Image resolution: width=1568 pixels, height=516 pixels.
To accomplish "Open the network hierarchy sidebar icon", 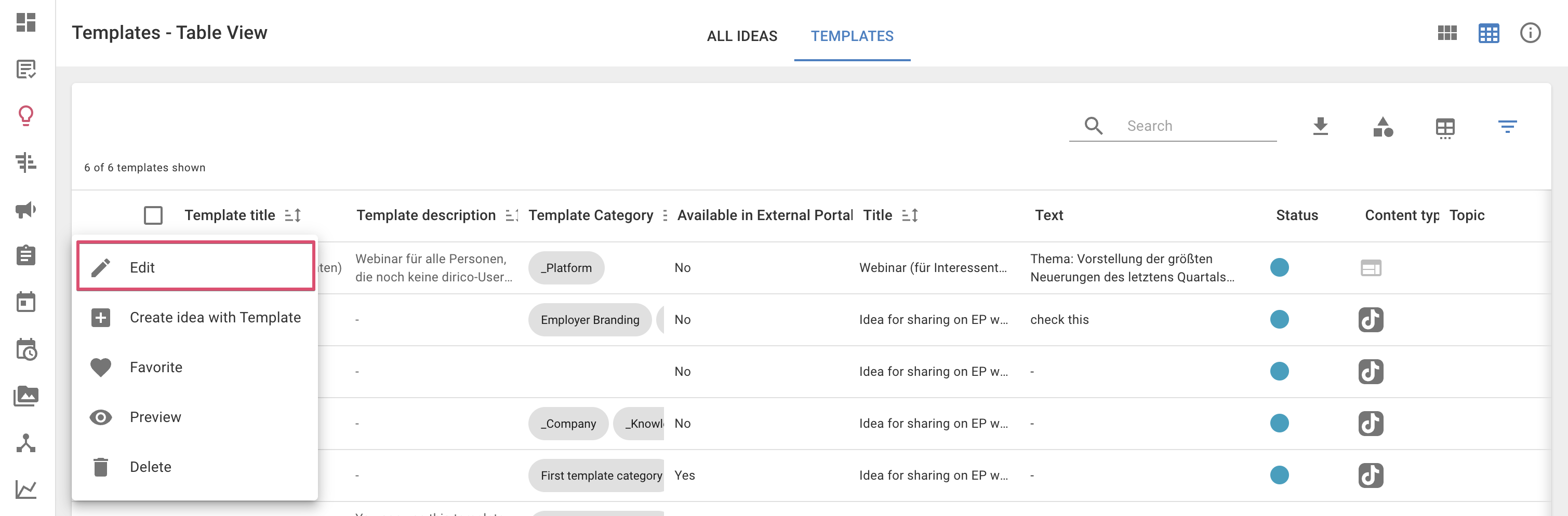I will click(x=25, y=443).
